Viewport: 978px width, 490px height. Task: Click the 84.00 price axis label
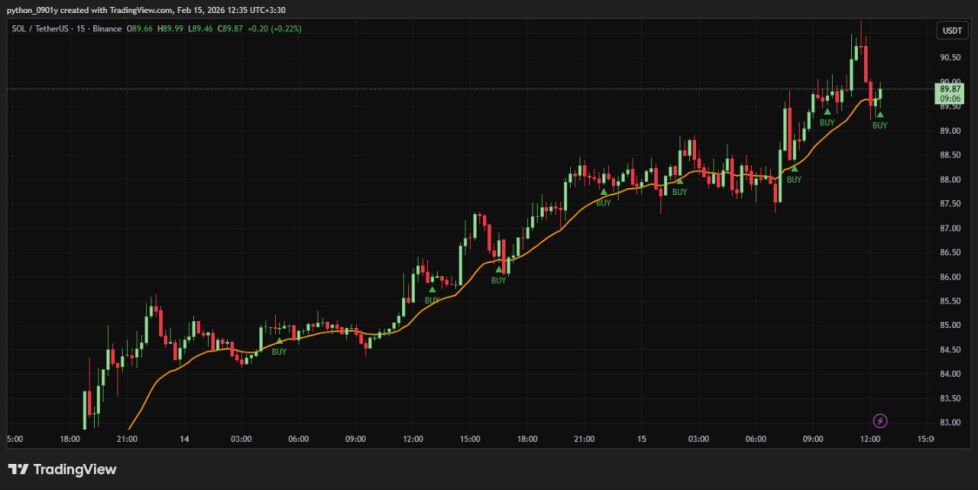pyautogui.click(x=951, y=374)
